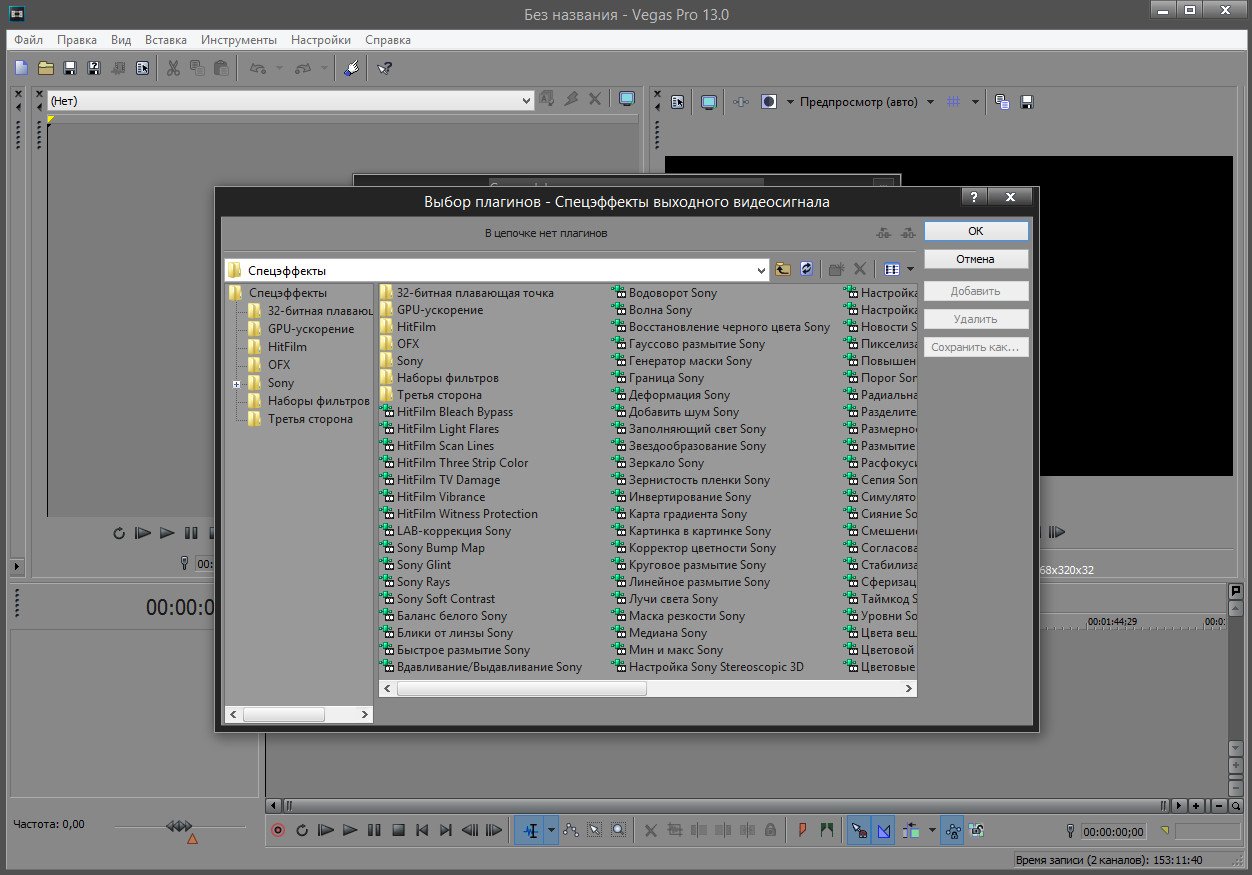Open the Настройки menu
1252x875 pixels.
321,40
